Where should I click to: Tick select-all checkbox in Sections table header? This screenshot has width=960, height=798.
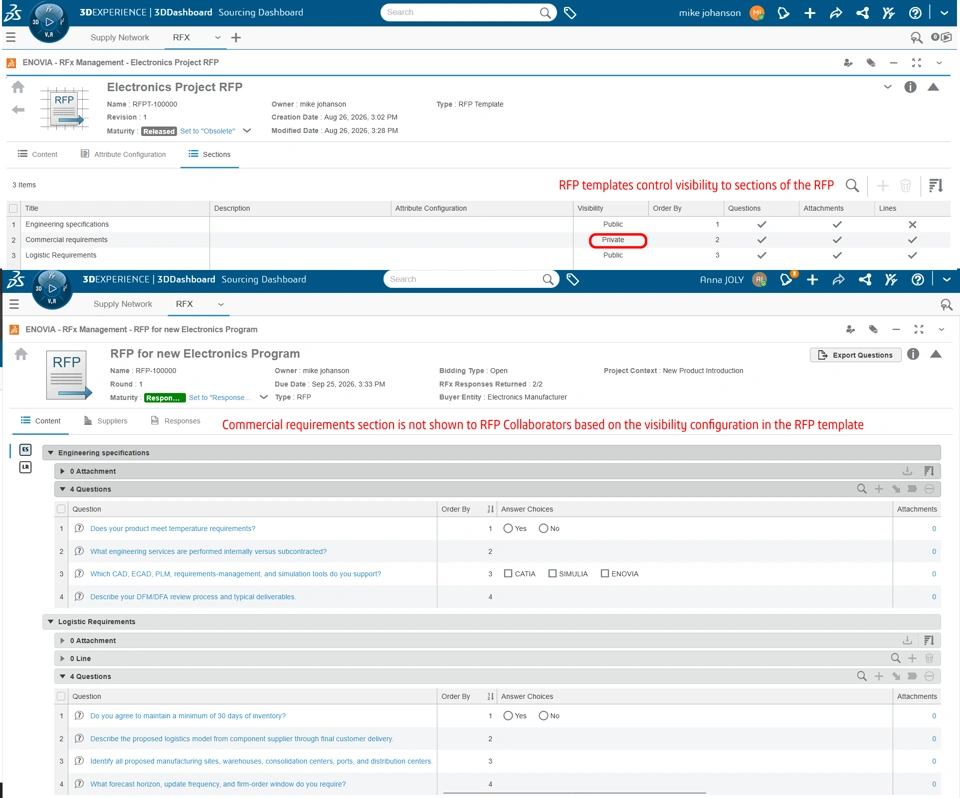tap(13, 208)
